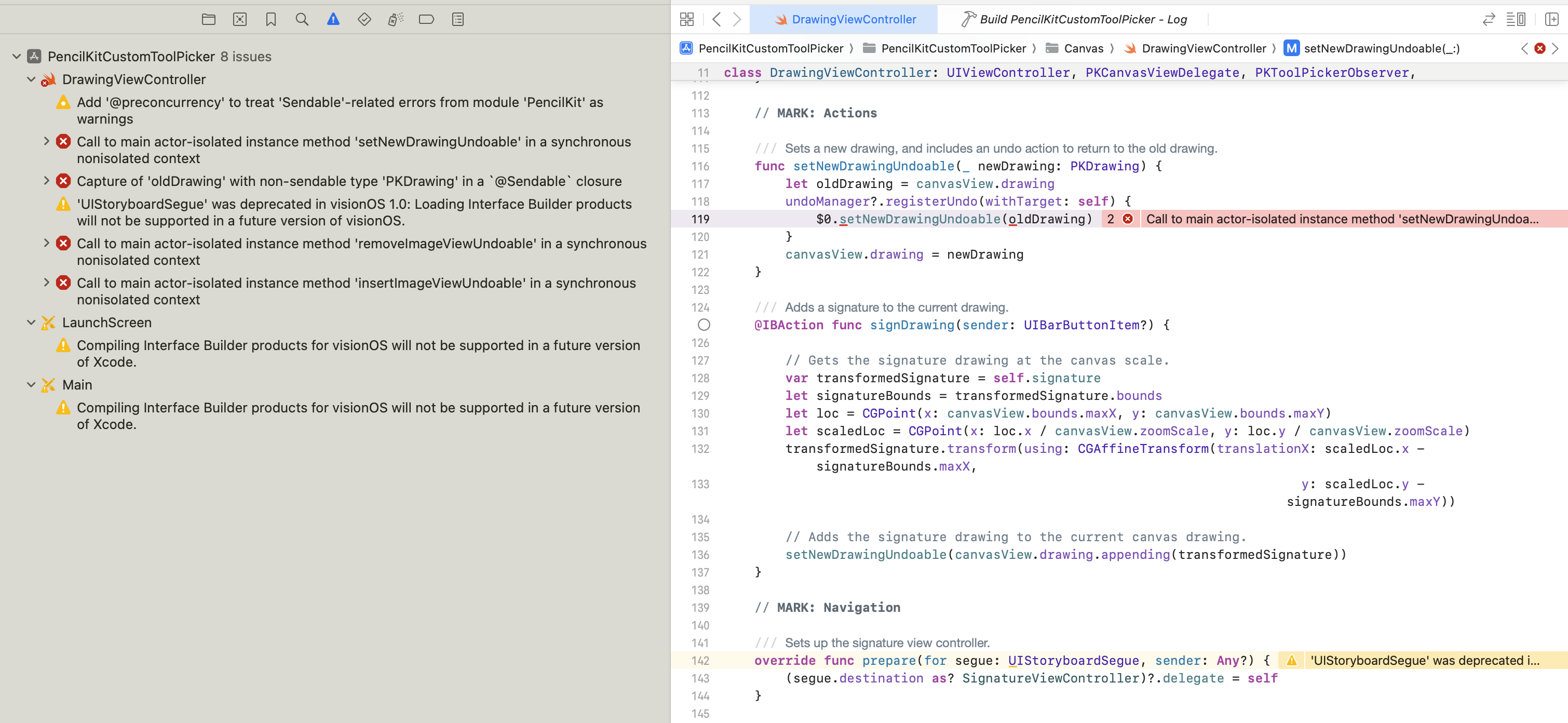The height and width of the screenshot is (723, 1568).
Task: Click the red error indicator in jump bar
Action: pos(1540,48)
